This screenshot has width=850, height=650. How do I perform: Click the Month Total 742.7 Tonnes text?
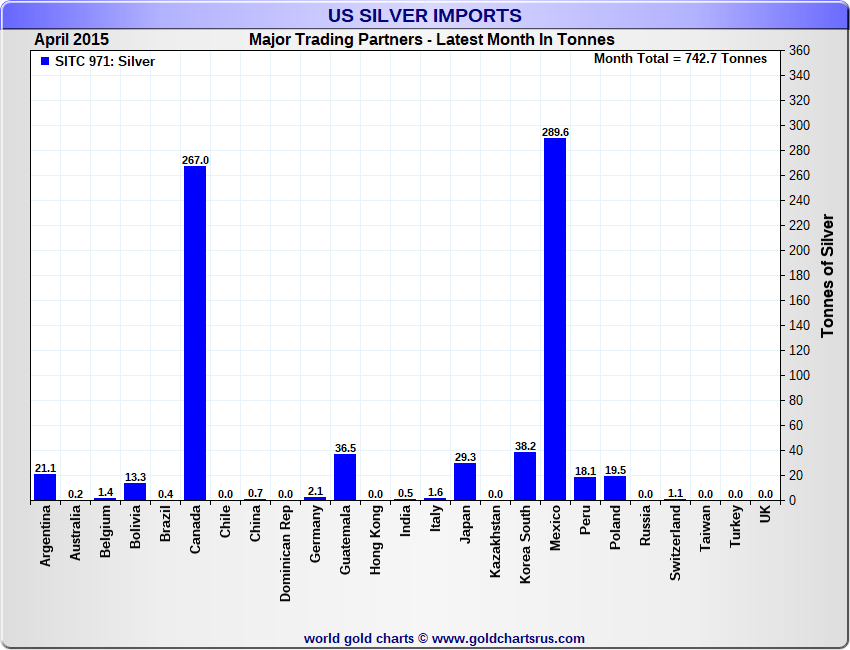click(680, 59)
